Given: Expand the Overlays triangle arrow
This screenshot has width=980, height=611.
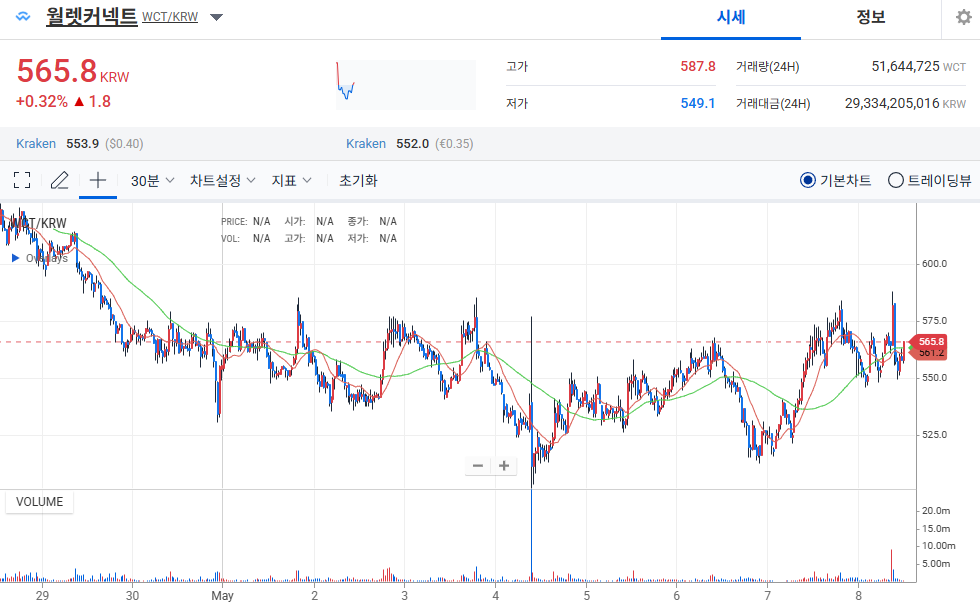Looking at the screenshot, I should click(16, 258).
